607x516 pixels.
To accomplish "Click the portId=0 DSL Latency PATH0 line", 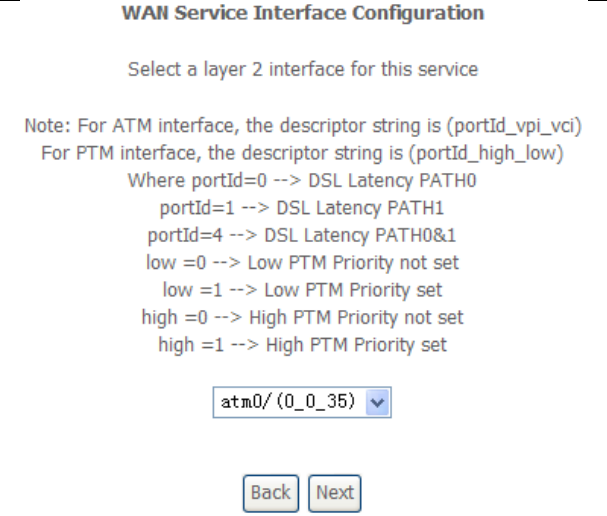I will pyautogui.click(x=302, y=184).
